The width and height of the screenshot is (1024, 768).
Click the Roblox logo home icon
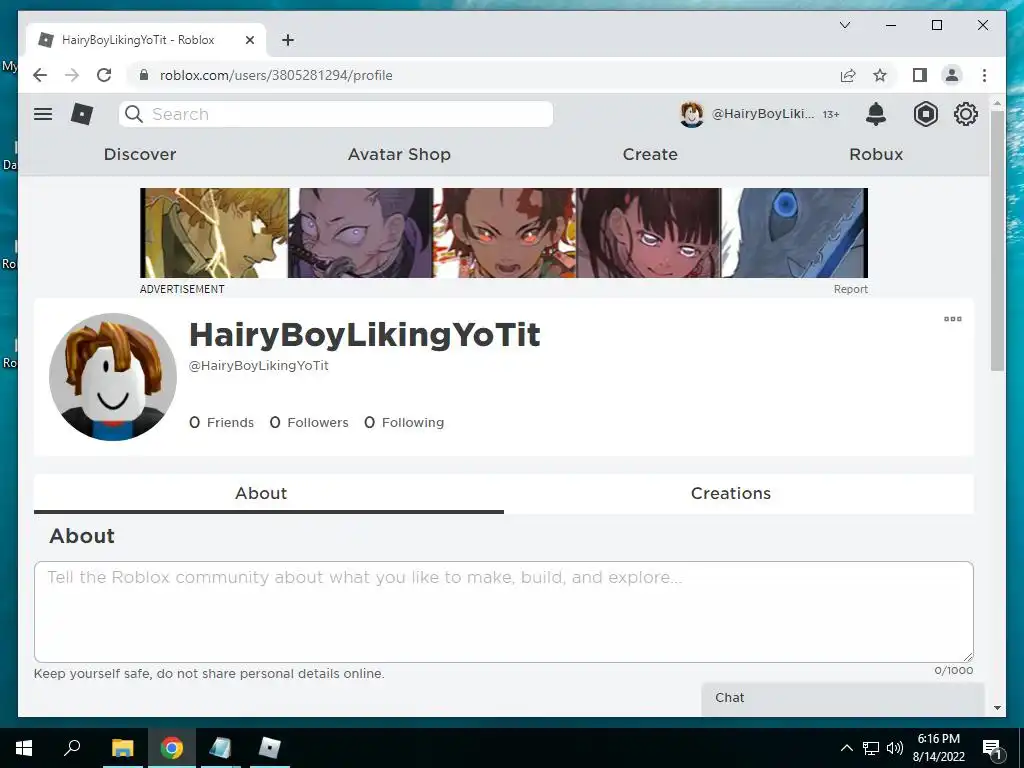coord(82,114)
